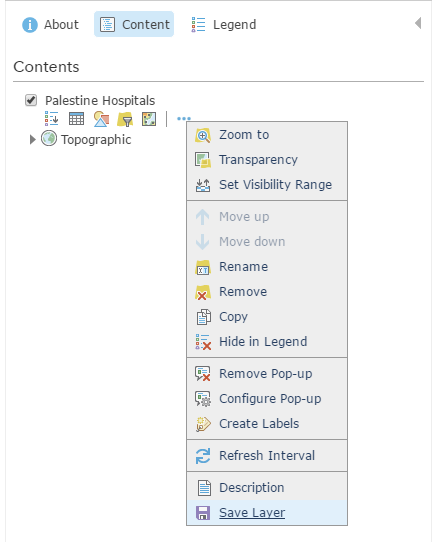The image size is (432, 542).
Task: Select Transparency in the layer menu
Action: click(267, 160)
